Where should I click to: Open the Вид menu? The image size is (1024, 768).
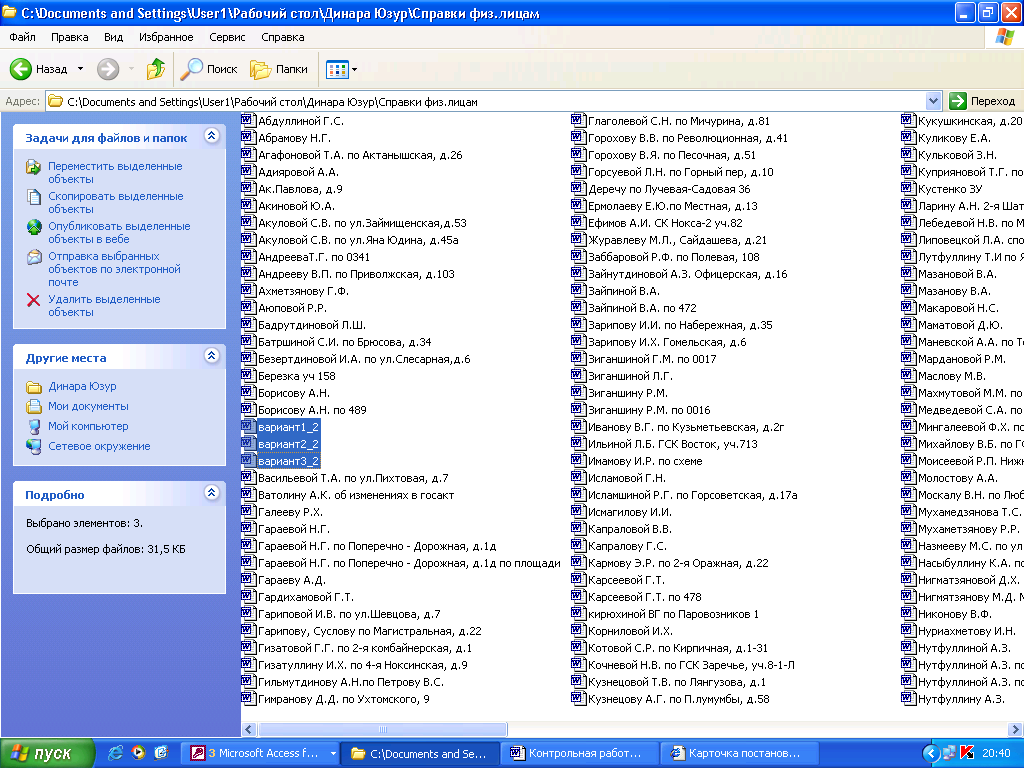click(x=113, y=37)
